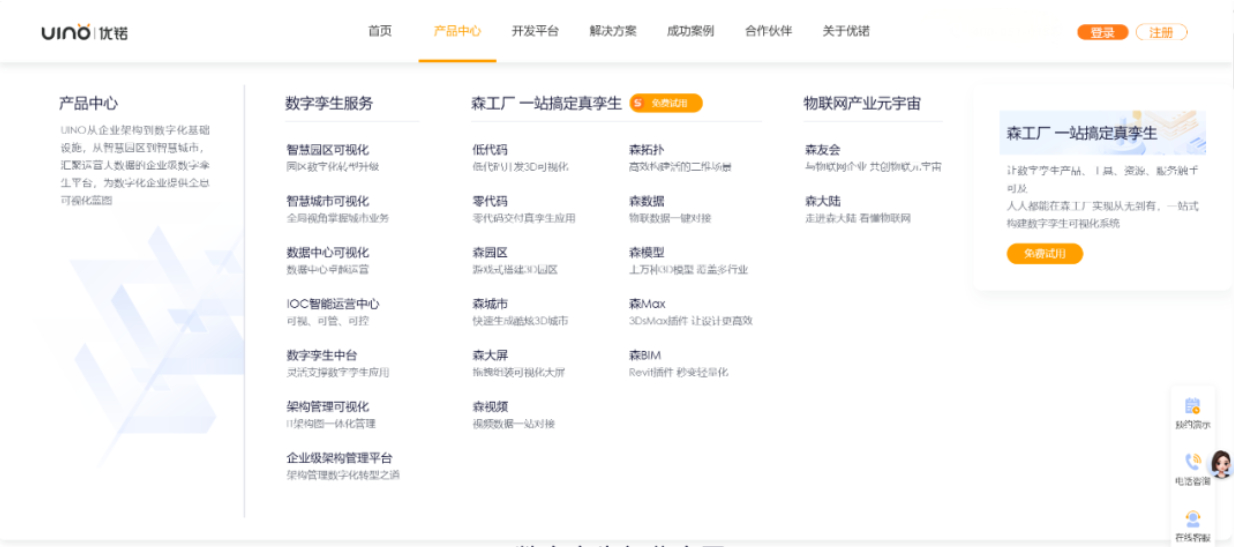Select 数据中心可视化 link
Screen dimensions: 1234x547
click(x=327, y=253)
